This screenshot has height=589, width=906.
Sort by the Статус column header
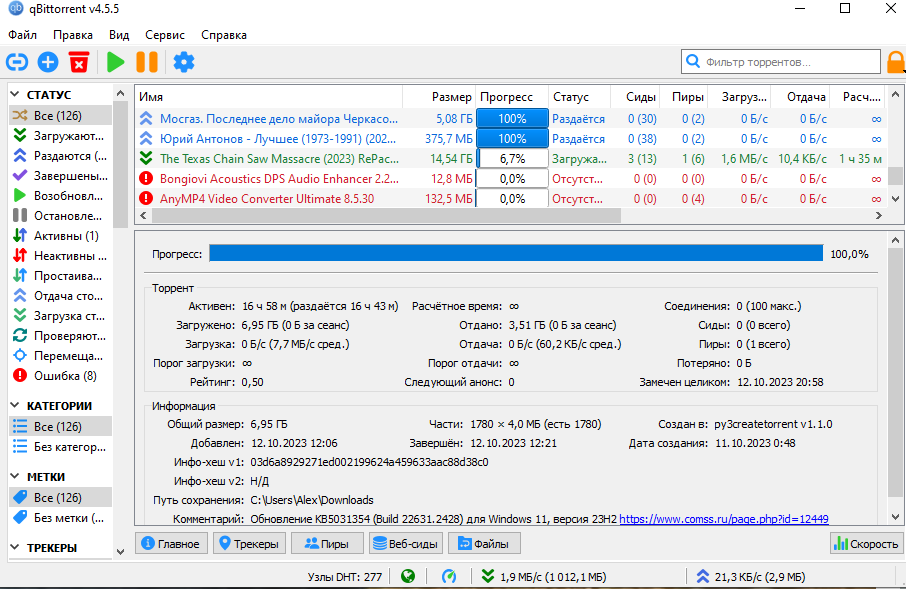point(579,97)
